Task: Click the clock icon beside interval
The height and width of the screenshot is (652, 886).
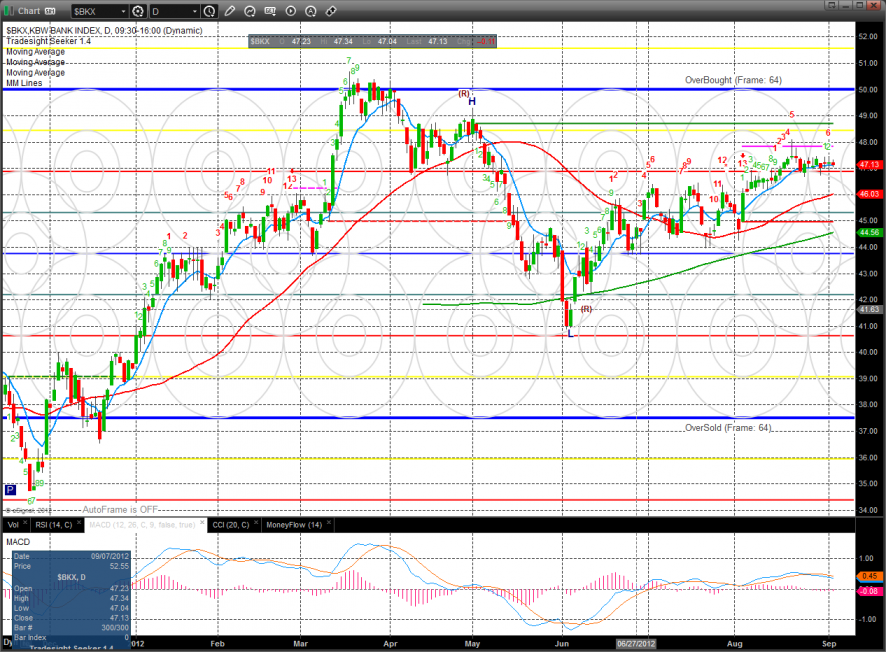Action: [x=209, y=11]
